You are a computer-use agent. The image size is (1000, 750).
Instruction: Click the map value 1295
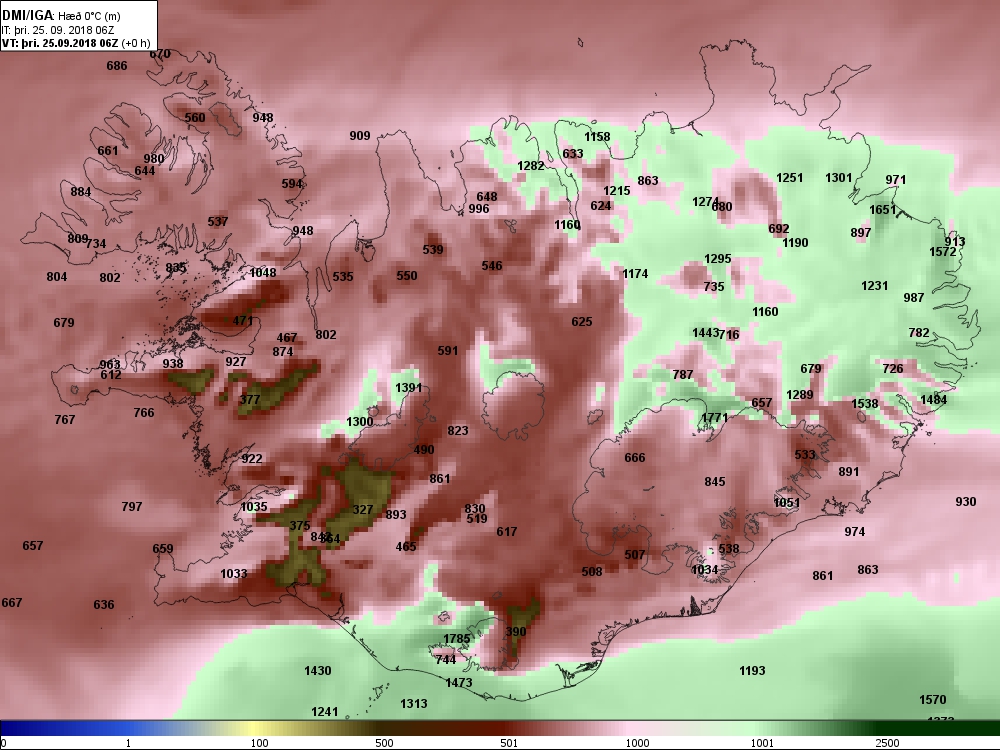(717, 258)
